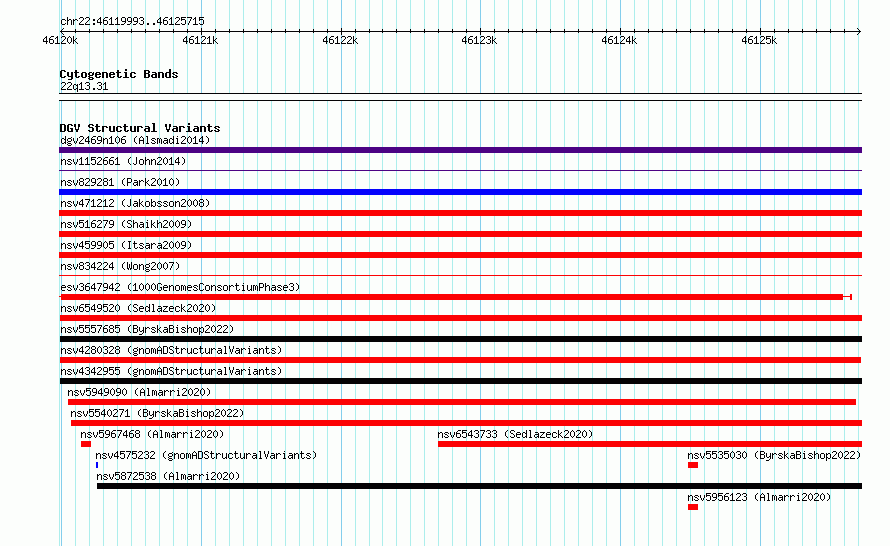Click the 46123k ruler tick label

pos(480,40)
